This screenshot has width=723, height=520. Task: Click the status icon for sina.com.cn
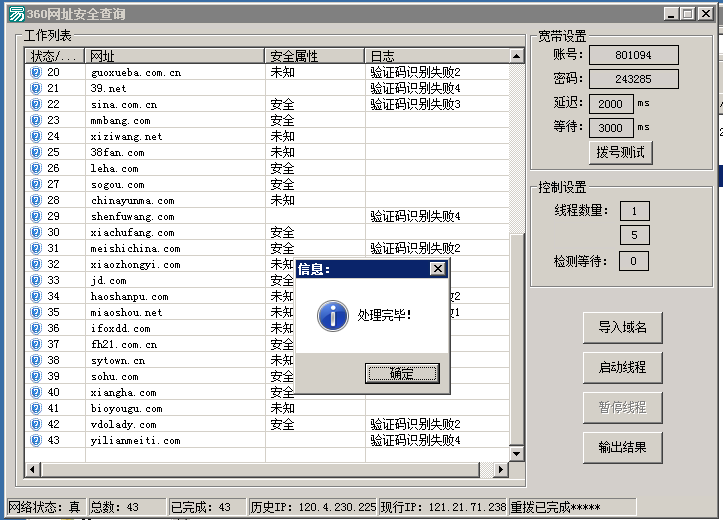coord(36,104)
